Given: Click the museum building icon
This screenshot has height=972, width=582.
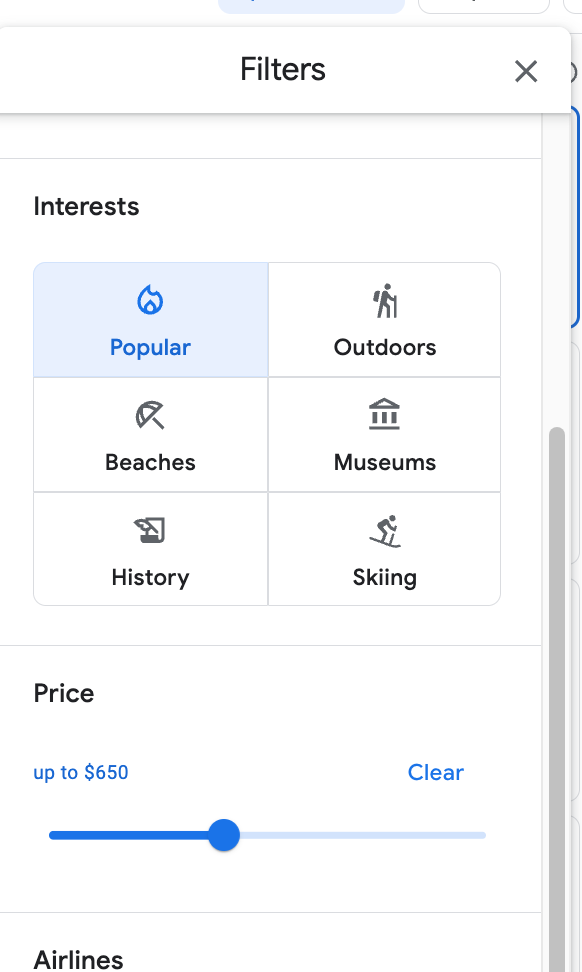Looking at the screenshot, I should click(x=385, y=414).
